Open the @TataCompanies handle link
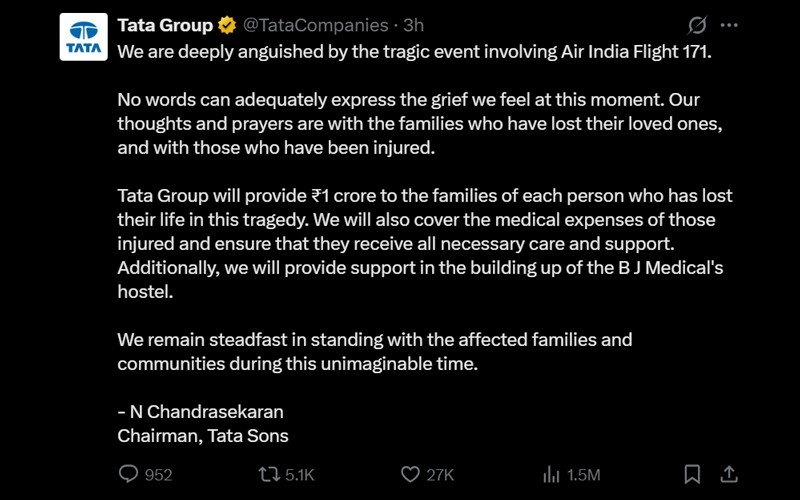800x500 pixels. tap(316, 25)
